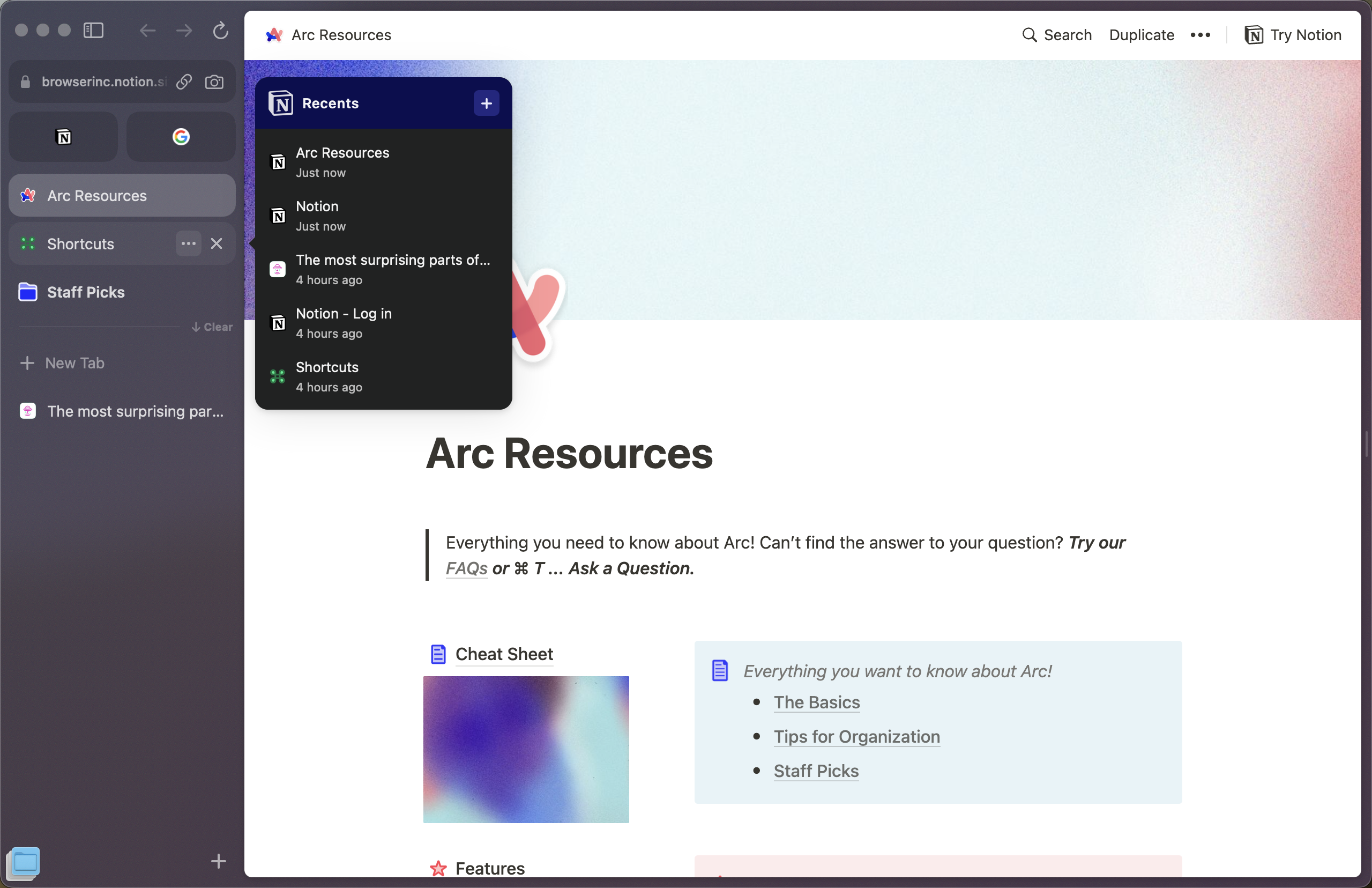This screenshot has width=1372, height=888.
Task: Select Notion entry marked Just now
Action: pyautogui.click(x=383, y=216)
